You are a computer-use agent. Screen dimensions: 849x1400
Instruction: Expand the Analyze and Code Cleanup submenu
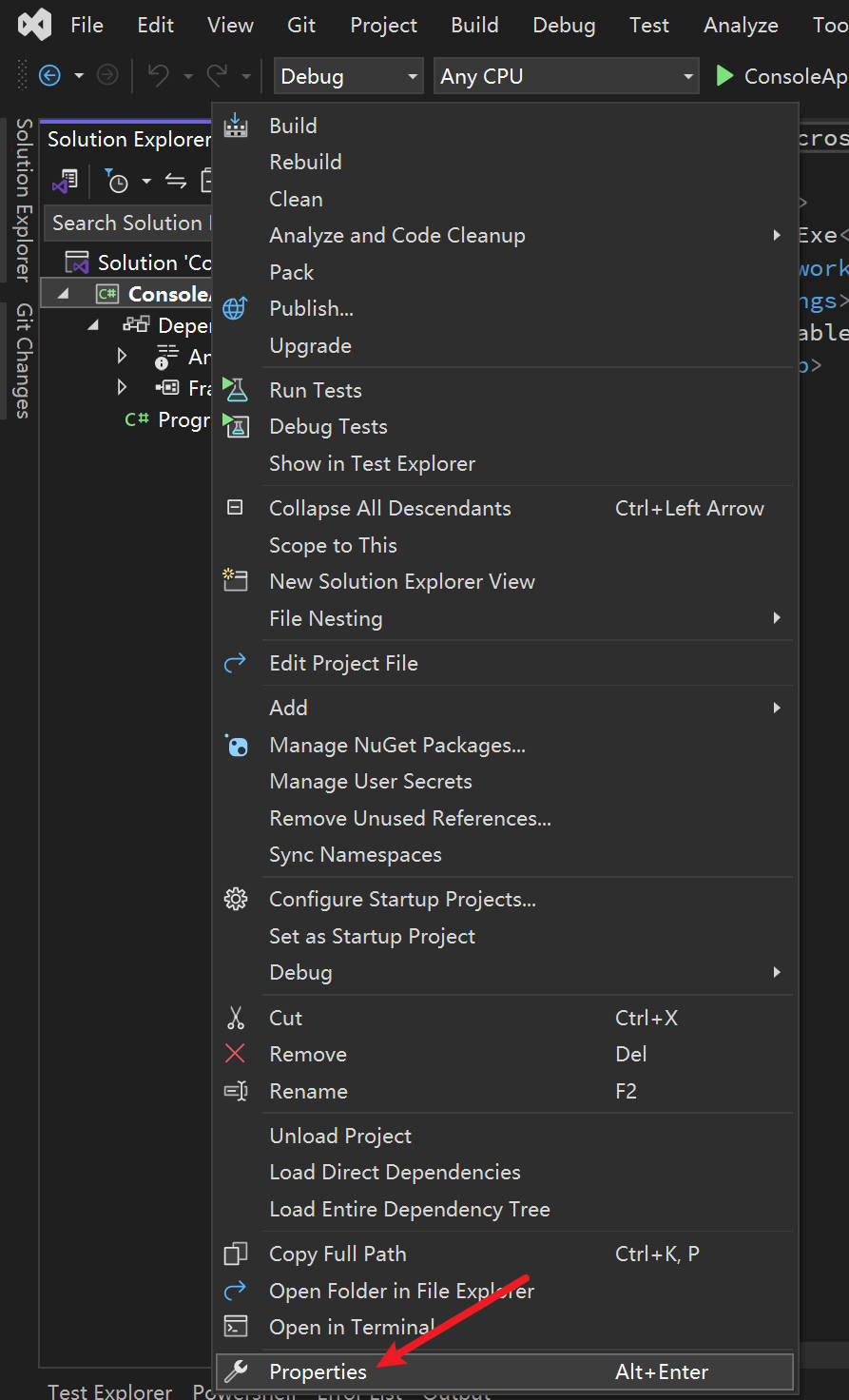776,235
